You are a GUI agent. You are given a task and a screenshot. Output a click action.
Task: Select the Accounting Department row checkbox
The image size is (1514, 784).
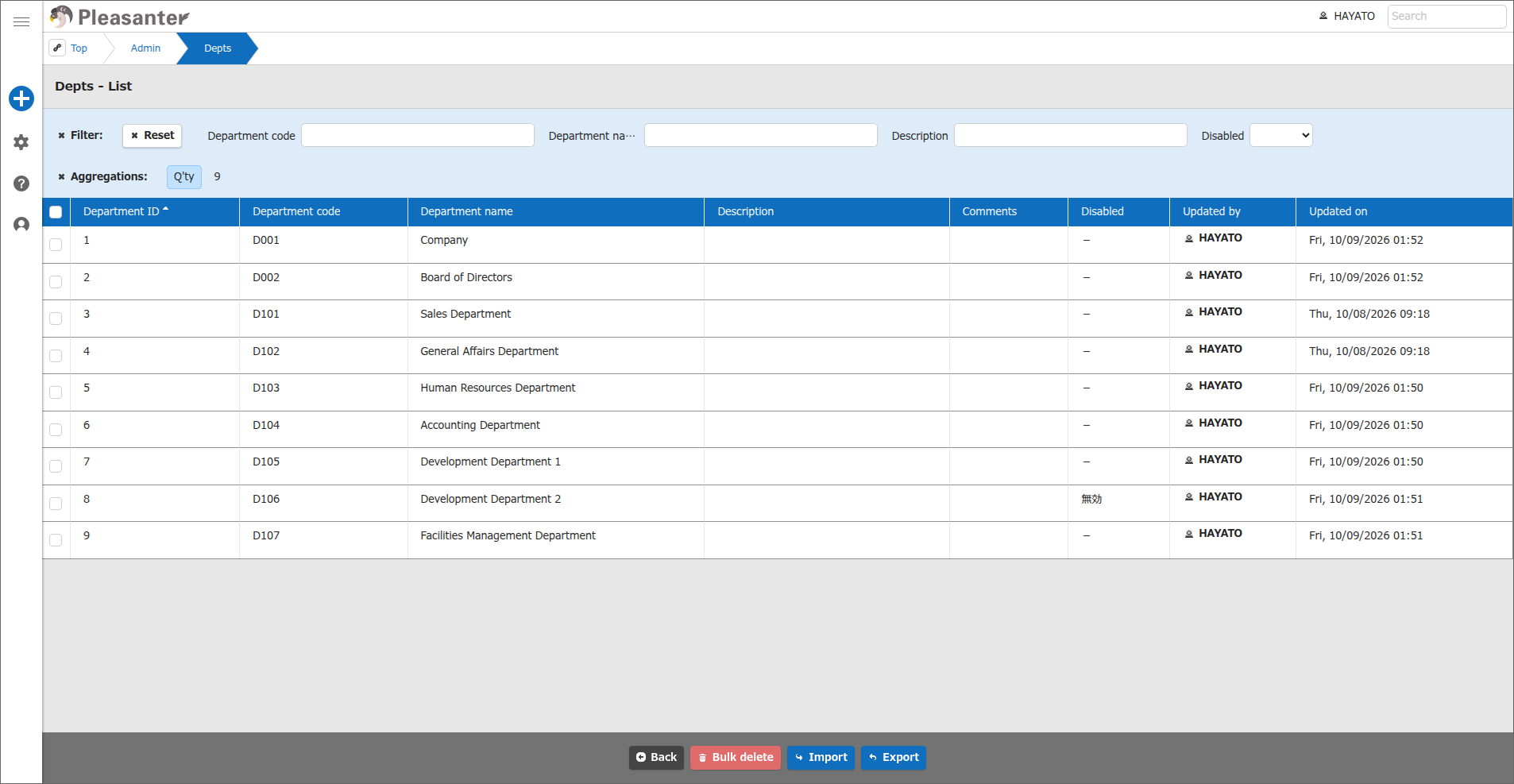[56, 430]
